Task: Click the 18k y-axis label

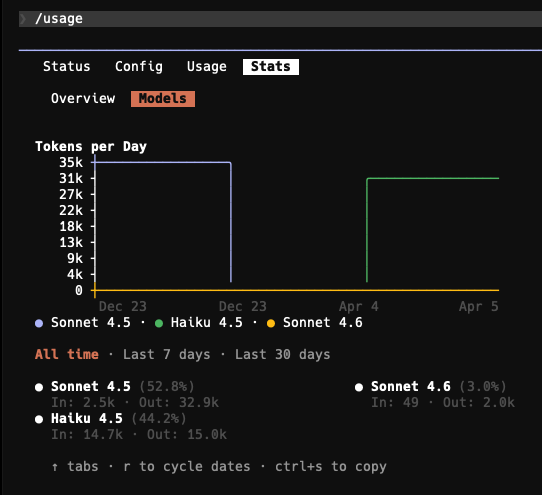Action: (71, 226)
